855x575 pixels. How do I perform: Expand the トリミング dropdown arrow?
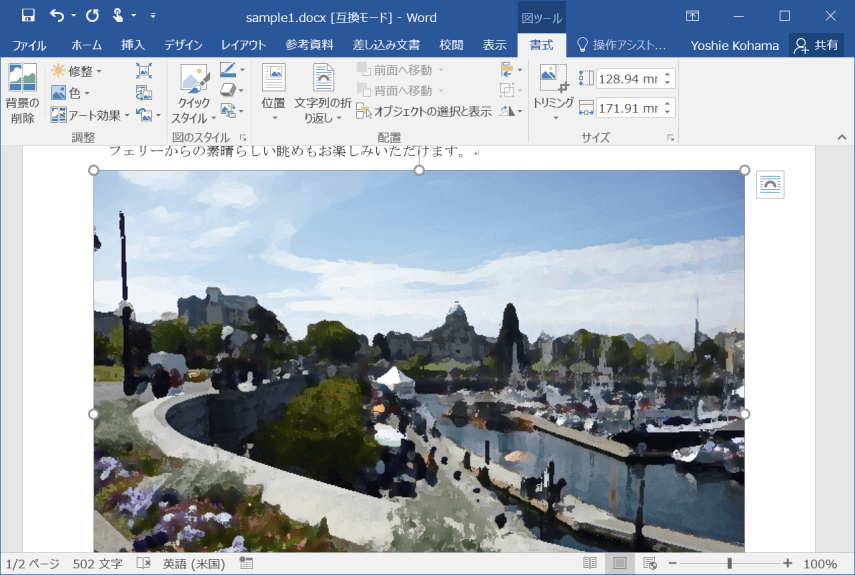[555, 118]
